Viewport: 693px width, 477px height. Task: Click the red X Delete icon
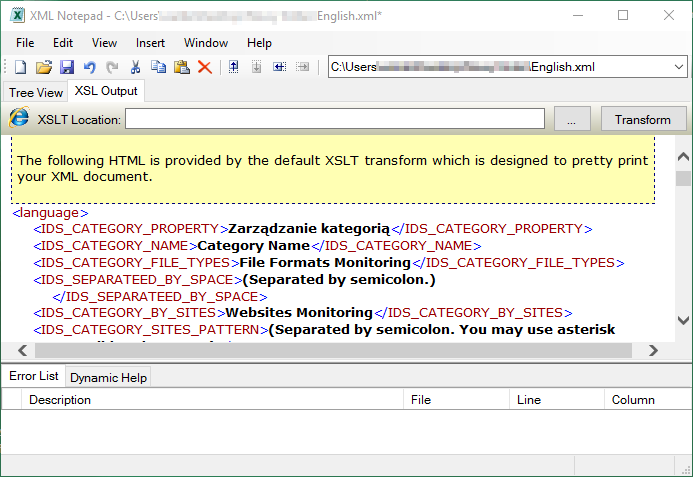point(205,67)
